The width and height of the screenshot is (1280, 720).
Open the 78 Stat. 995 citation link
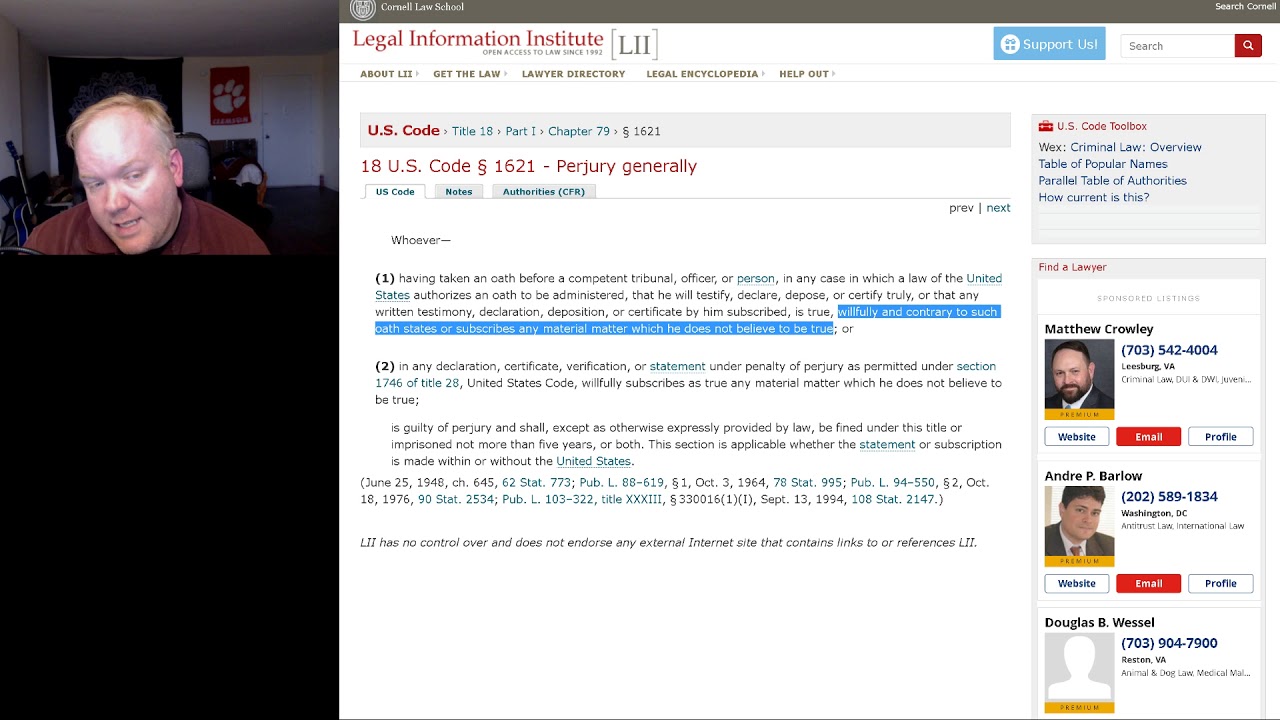pyautogui.click(x=808, y=482)
